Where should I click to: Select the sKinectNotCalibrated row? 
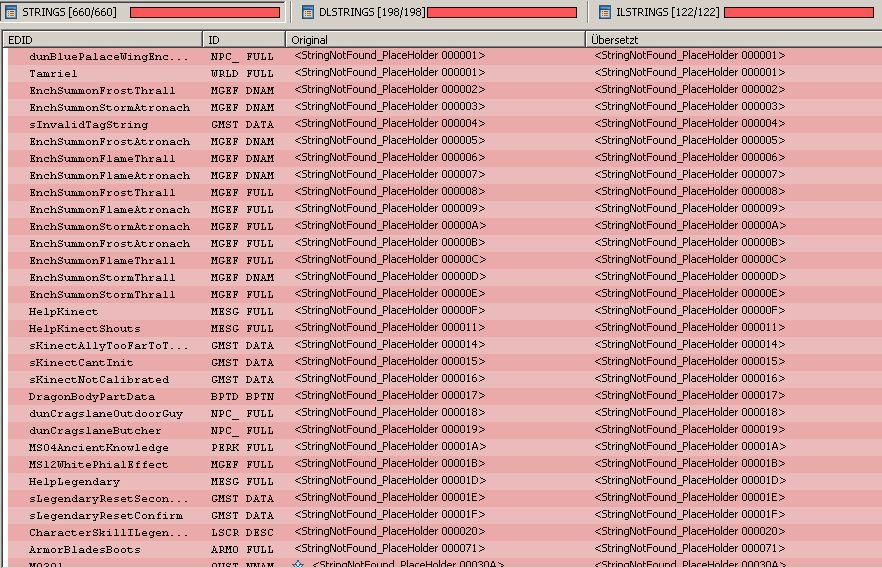[444, 379]
